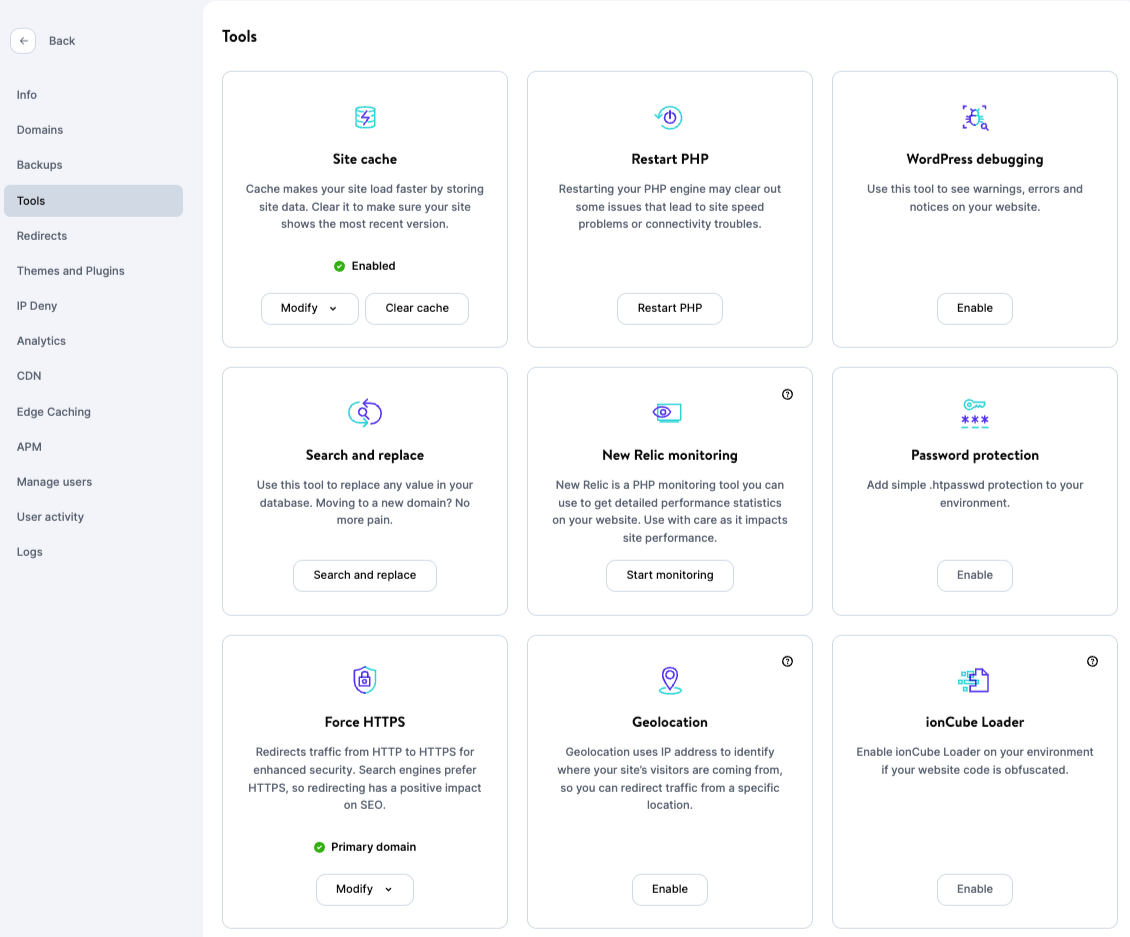Screen dimensions: 1130x937
Task: Enable WordPress debugging
Action: [975, 308]
